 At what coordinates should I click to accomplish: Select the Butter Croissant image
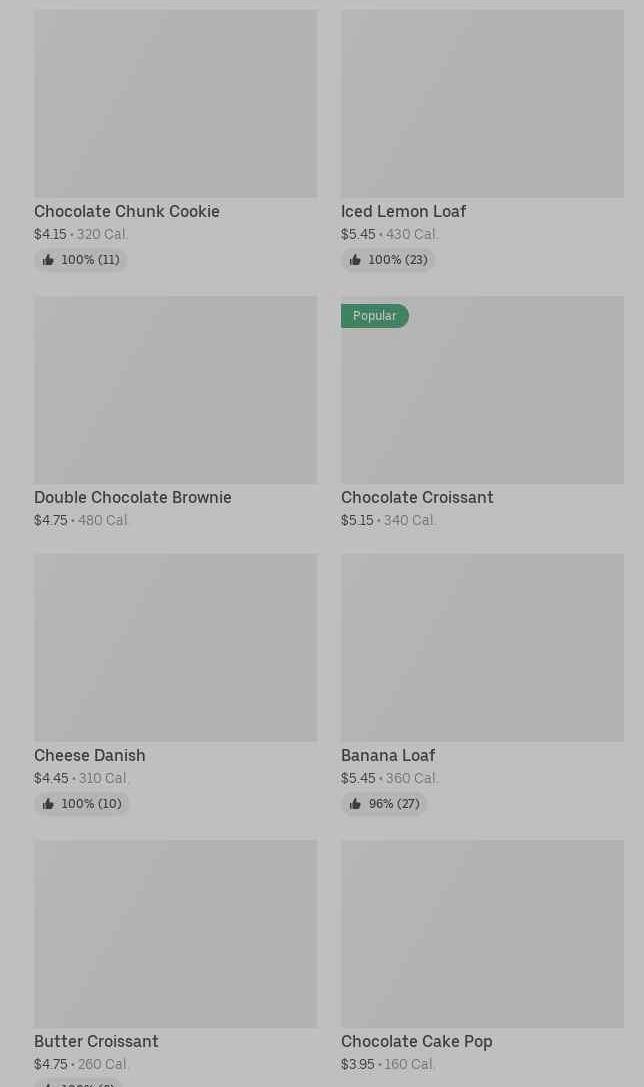pyautogui.click(x=175, y=933)
